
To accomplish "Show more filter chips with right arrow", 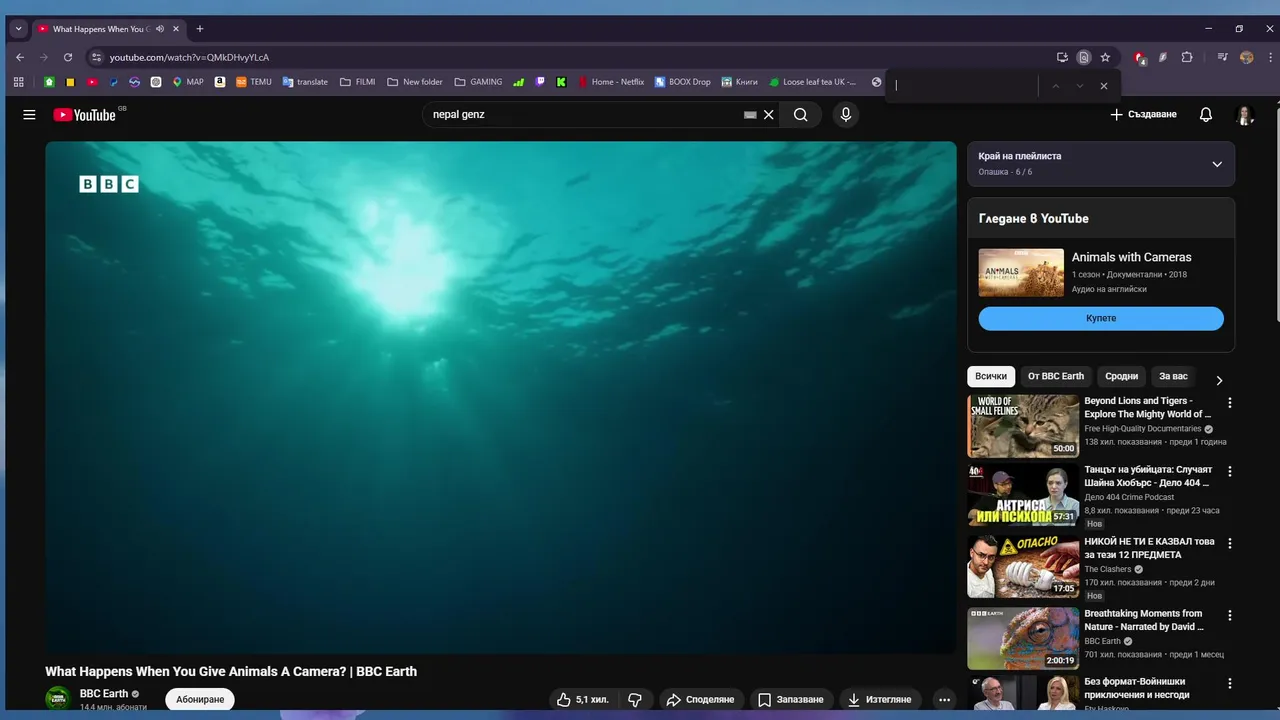I will click(x=1219, y=380).
